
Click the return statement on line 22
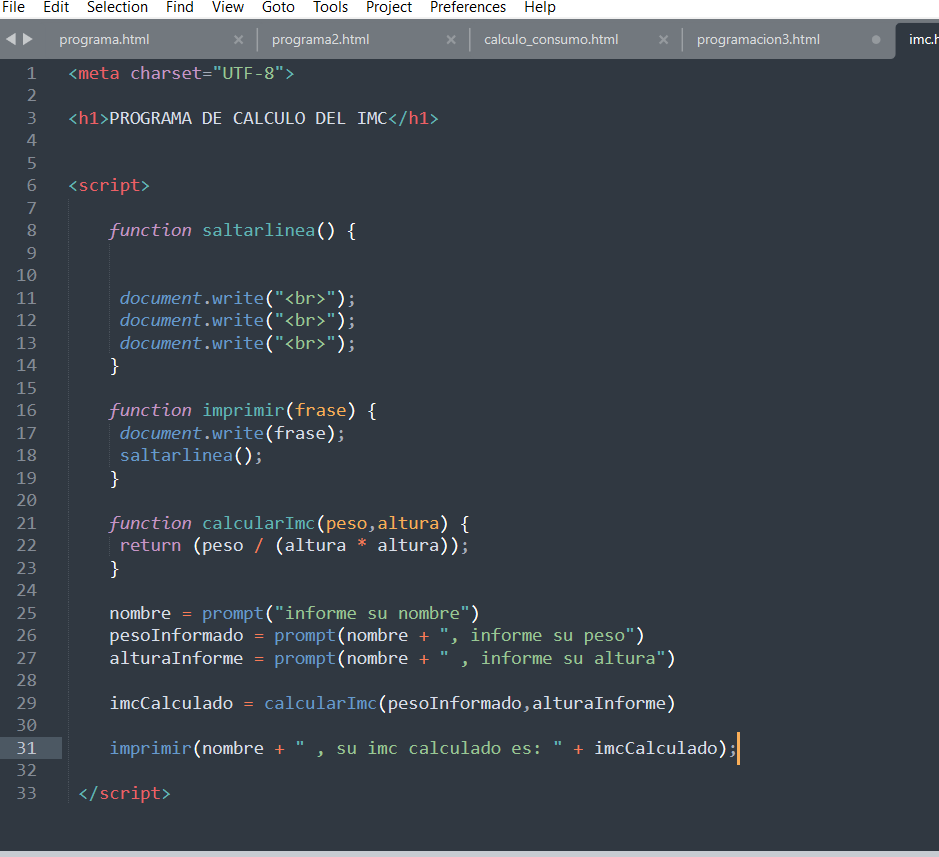click(294, 546)
